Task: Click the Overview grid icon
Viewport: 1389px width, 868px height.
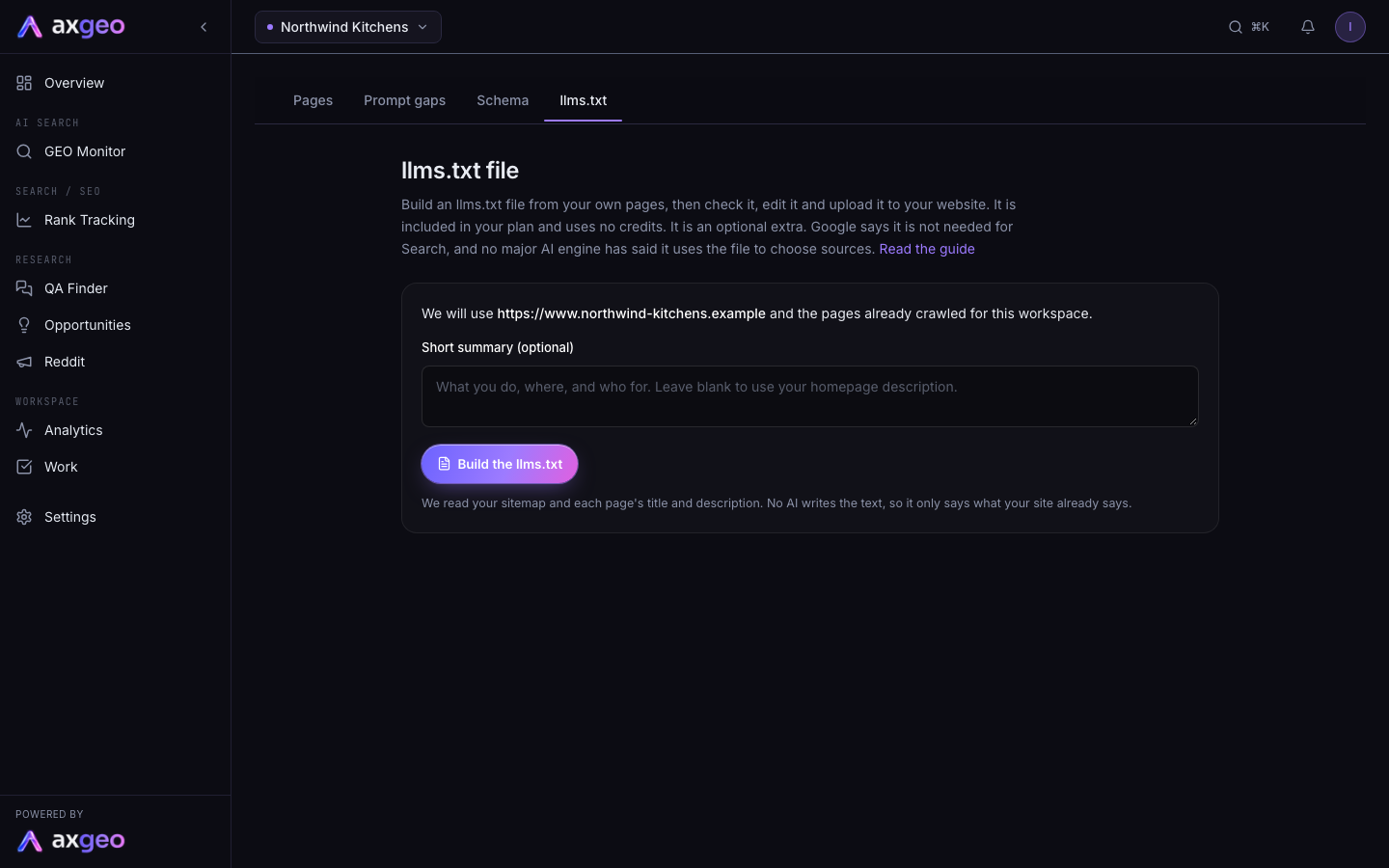Action: coord(24,83)
